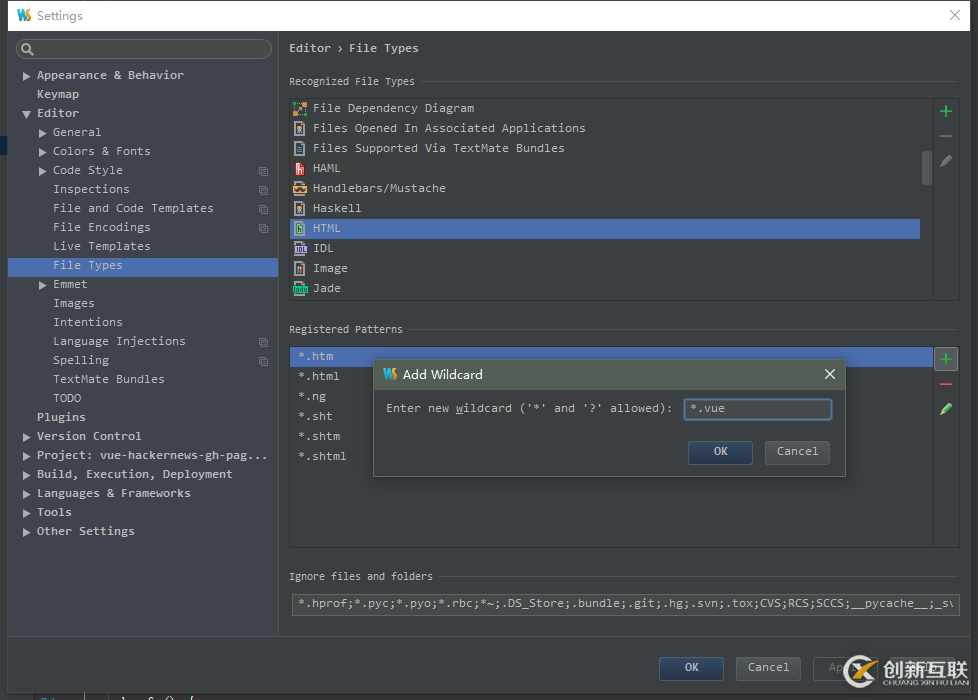Open the Keymap settings page
Viewport: 978px width, 700px height.
(x=58, y=94)
